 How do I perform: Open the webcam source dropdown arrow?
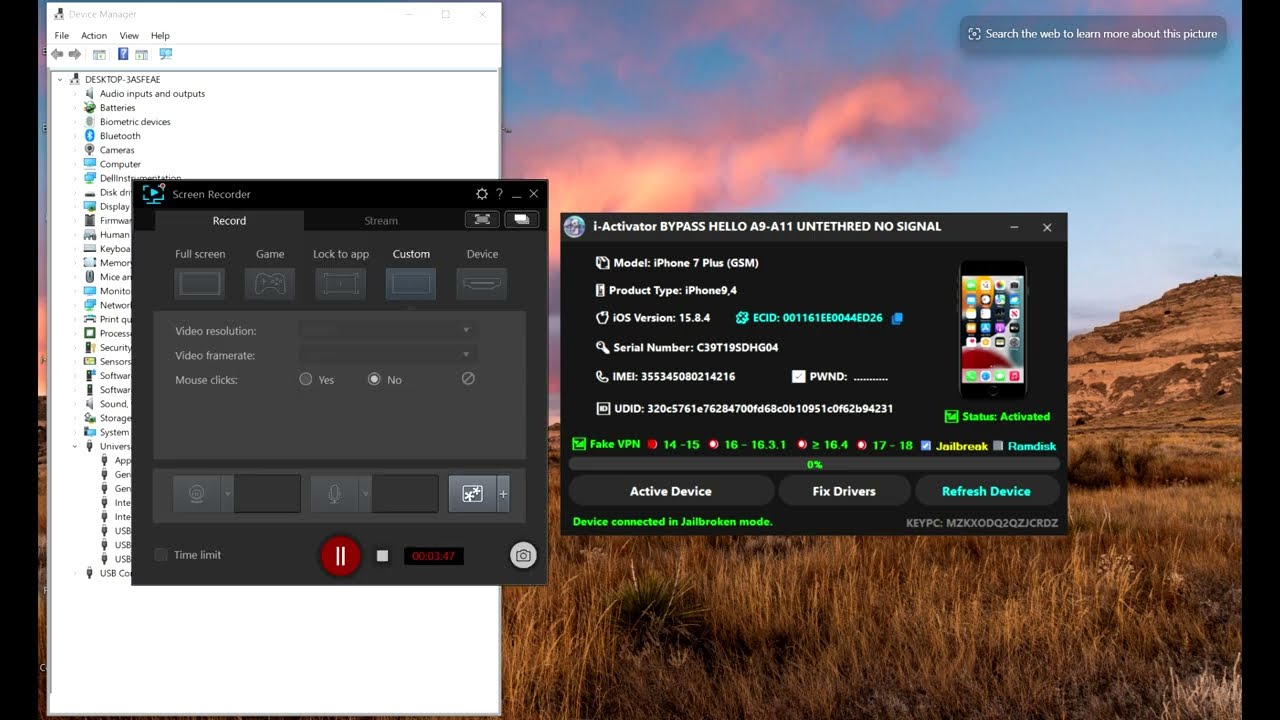click(227, 493)
